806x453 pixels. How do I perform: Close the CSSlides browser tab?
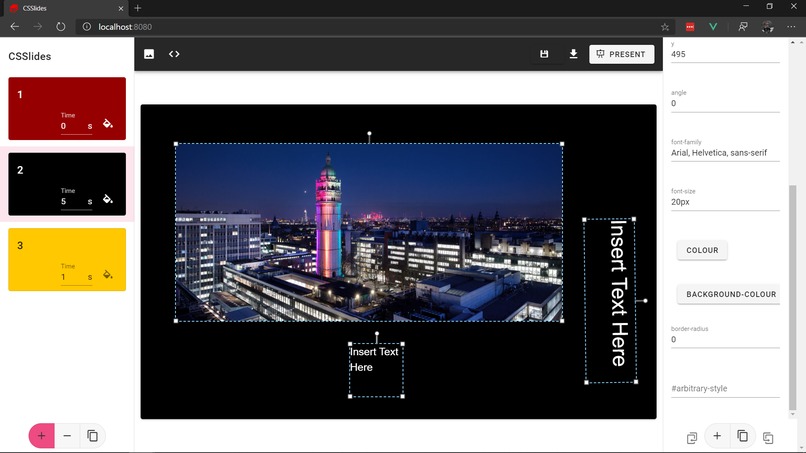click(121, 8)
